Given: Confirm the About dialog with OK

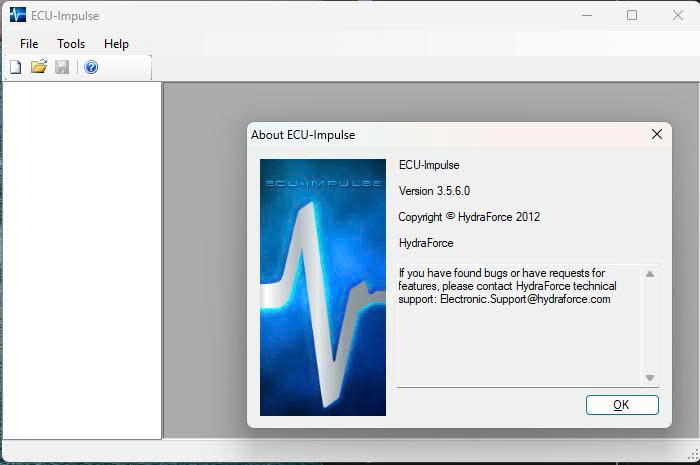Looking at the screenshot, I should [x=622, y=405].
